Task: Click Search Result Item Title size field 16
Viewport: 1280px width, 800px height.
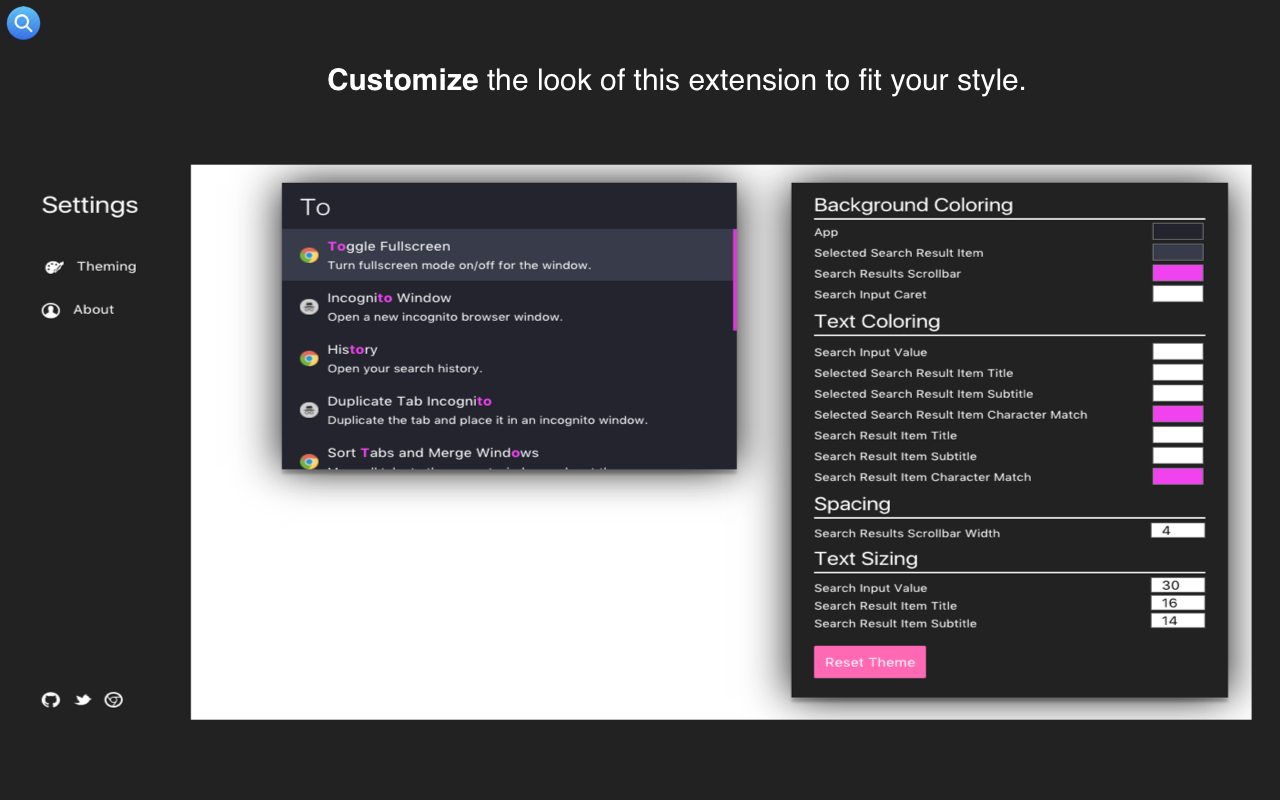Action: pos(1178,603)
